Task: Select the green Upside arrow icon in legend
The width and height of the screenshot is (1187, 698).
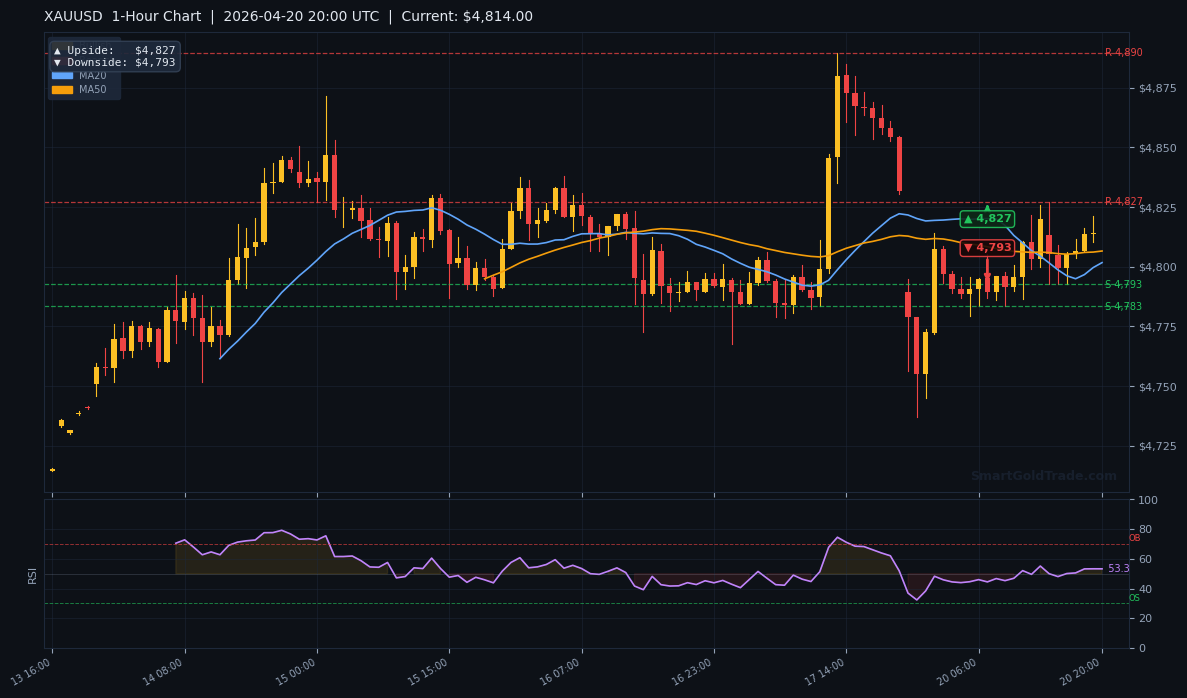Action: coord(57,50)
